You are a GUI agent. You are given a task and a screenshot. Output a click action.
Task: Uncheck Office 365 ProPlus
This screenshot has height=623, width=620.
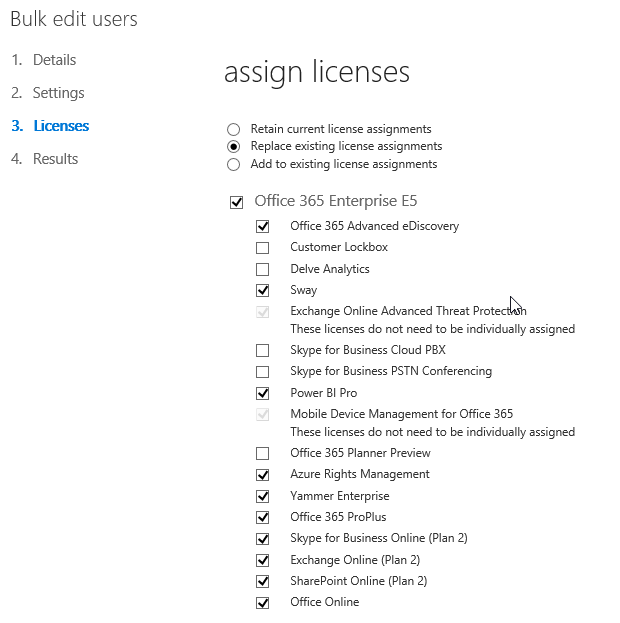tap(262, 517)
